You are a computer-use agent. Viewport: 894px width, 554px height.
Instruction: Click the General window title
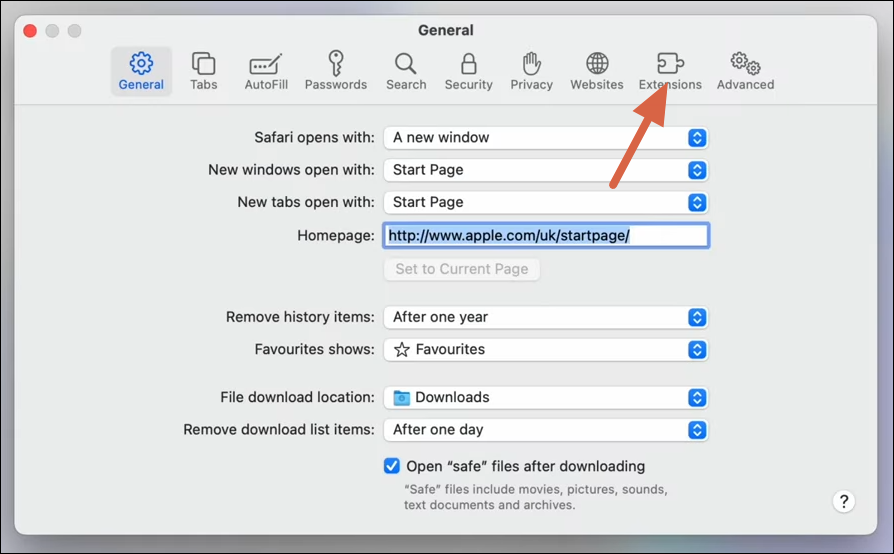click(446, 30)
